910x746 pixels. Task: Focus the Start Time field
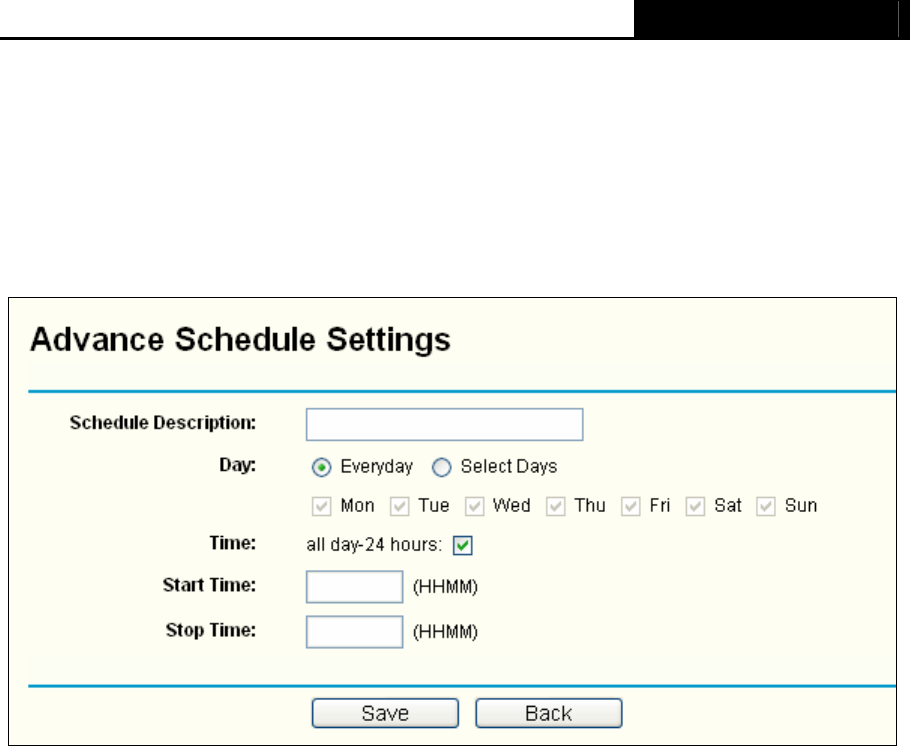click(355, 587)
